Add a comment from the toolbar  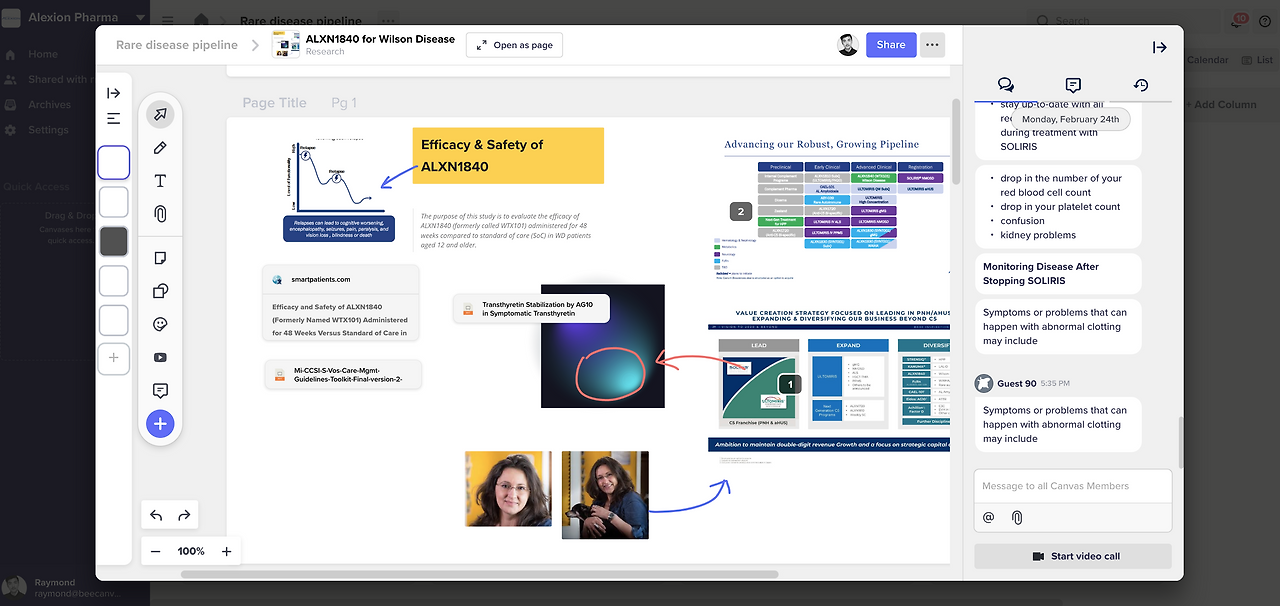[x=160, y=390]
